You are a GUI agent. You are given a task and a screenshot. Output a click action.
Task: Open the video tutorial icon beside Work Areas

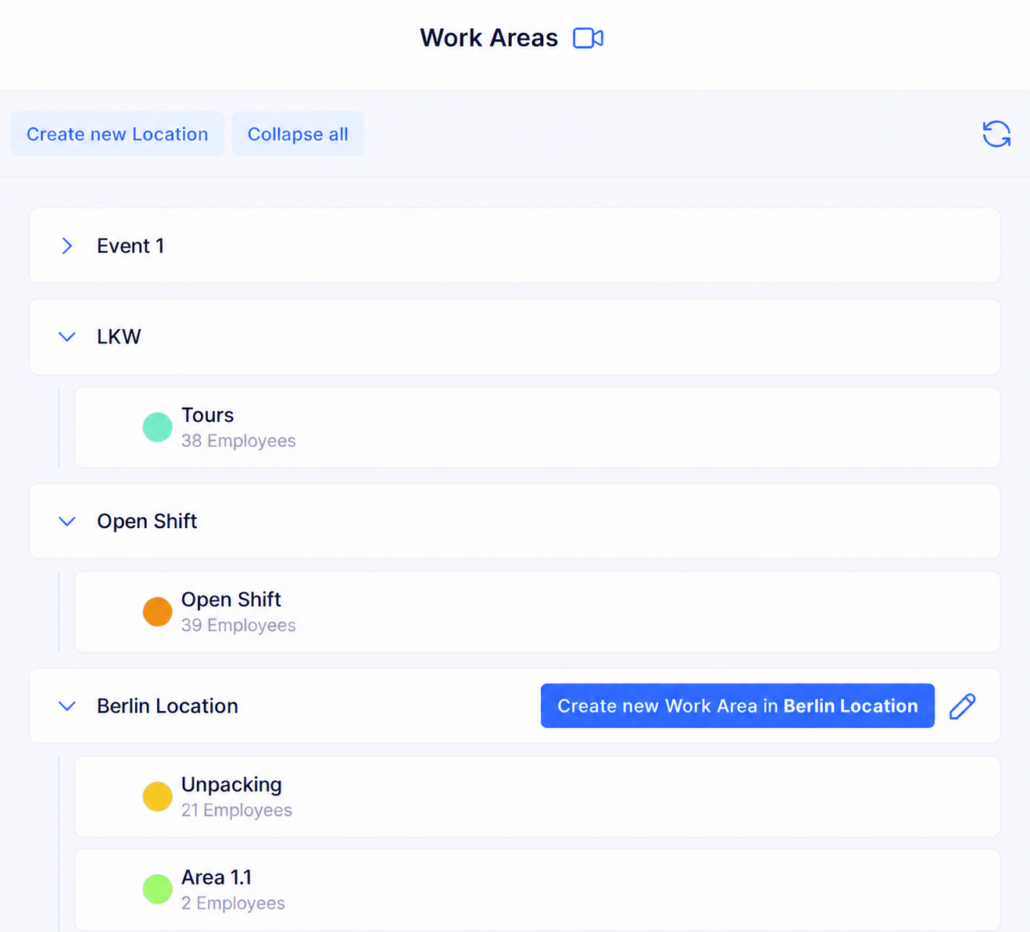pos(588,38)
